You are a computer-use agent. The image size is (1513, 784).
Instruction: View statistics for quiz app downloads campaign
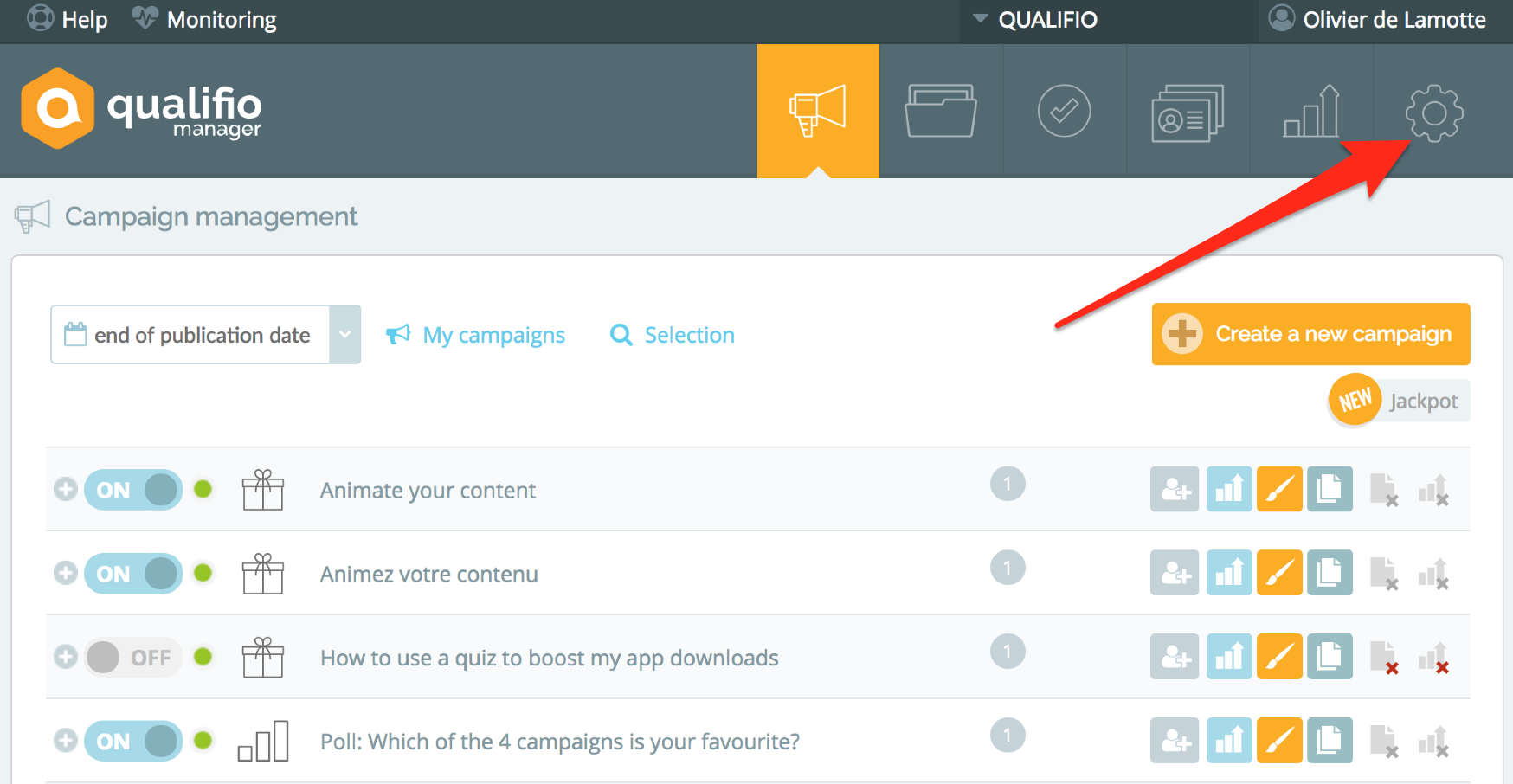pos(1229,657)
